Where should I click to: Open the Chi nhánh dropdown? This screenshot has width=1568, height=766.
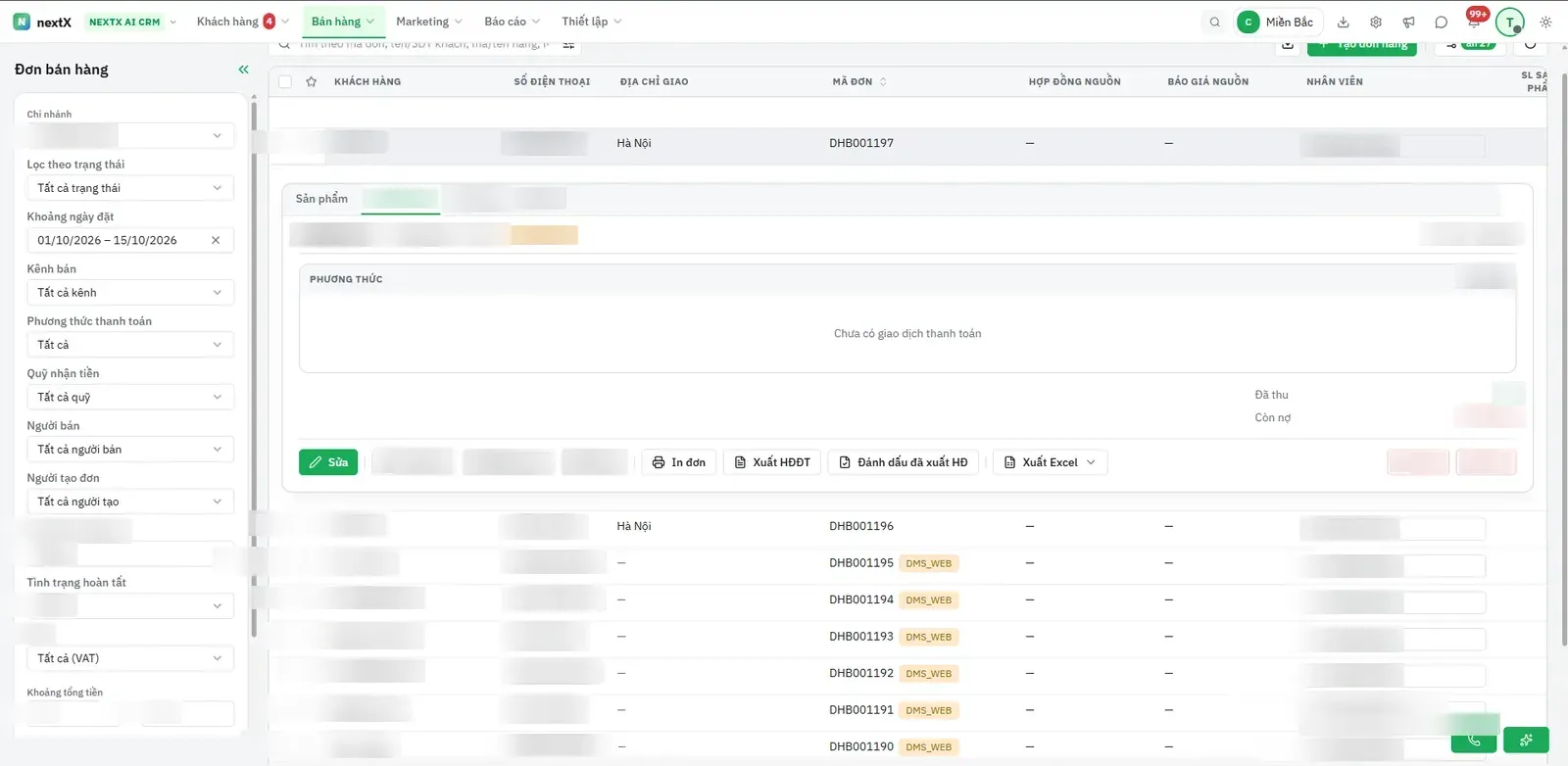130,135
